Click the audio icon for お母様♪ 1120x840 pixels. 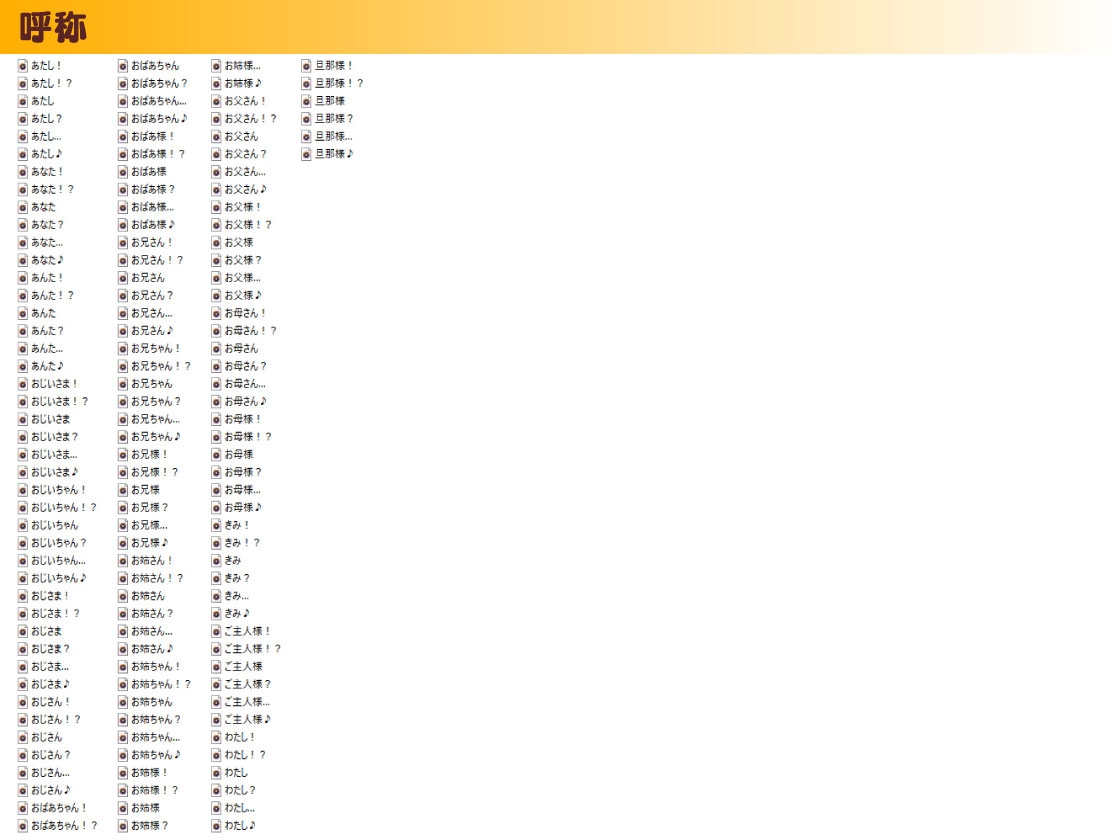(x=216, y=508)
